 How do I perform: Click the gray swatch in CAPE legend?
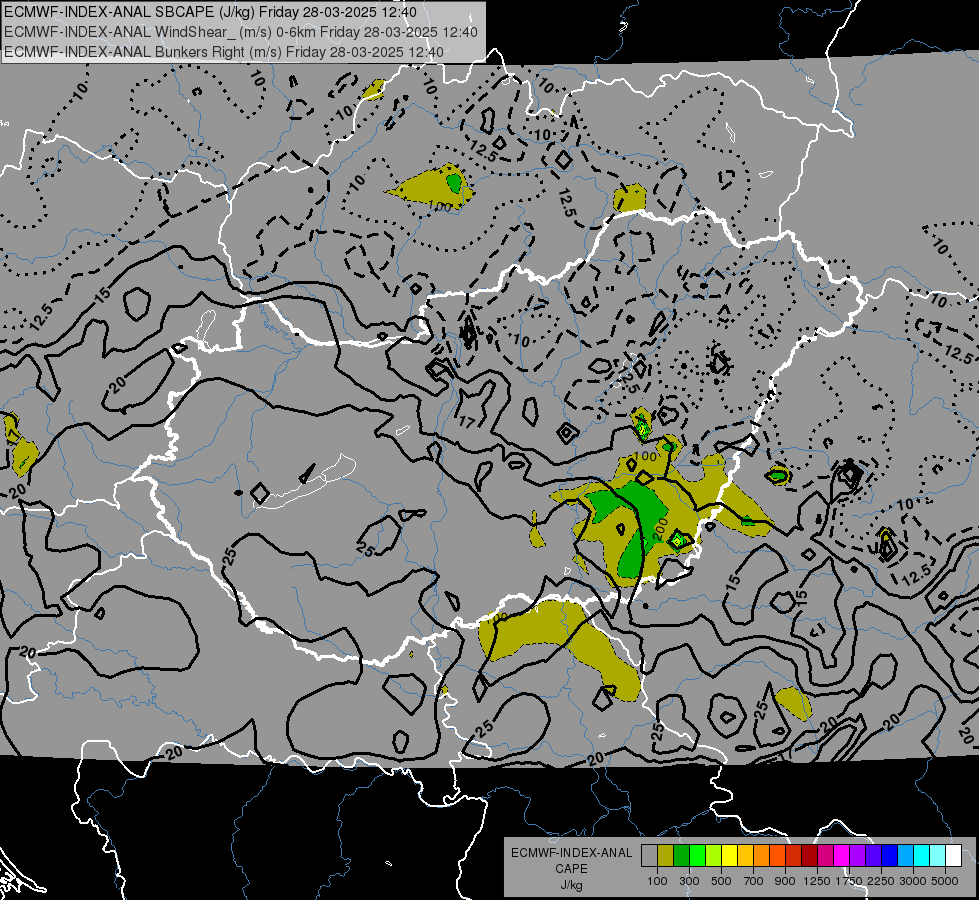(649, 855)
